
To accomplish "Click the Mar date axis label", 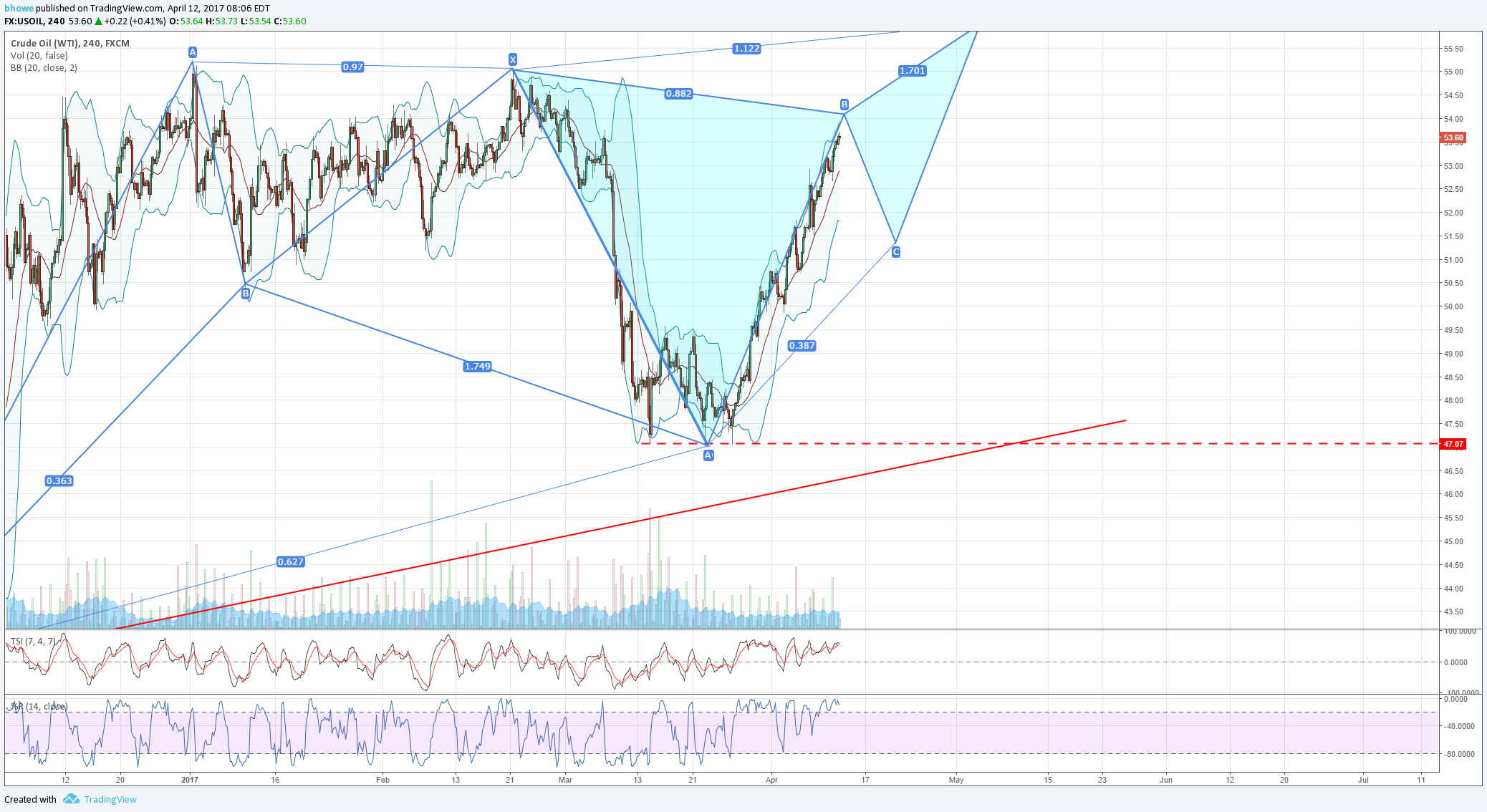I will [565, 780].
